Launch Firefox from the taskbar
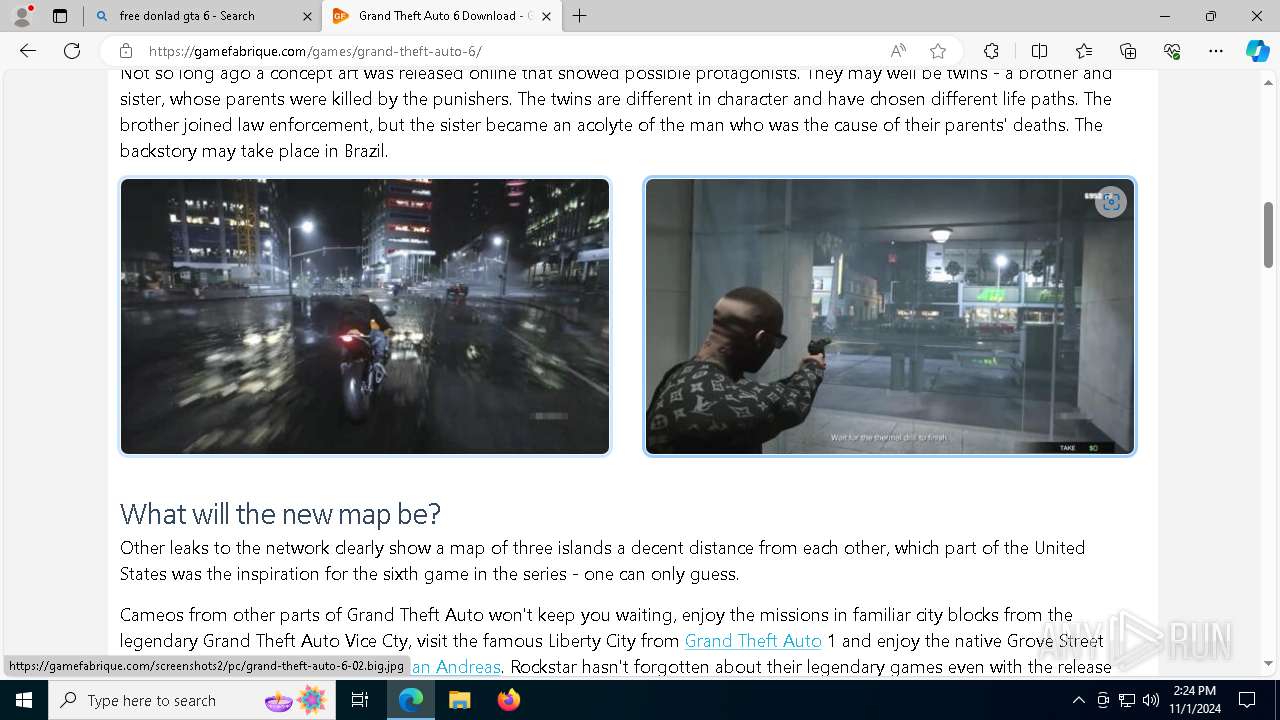The height and width of the screenshot is (720, 1280). (x=508, y=700)
